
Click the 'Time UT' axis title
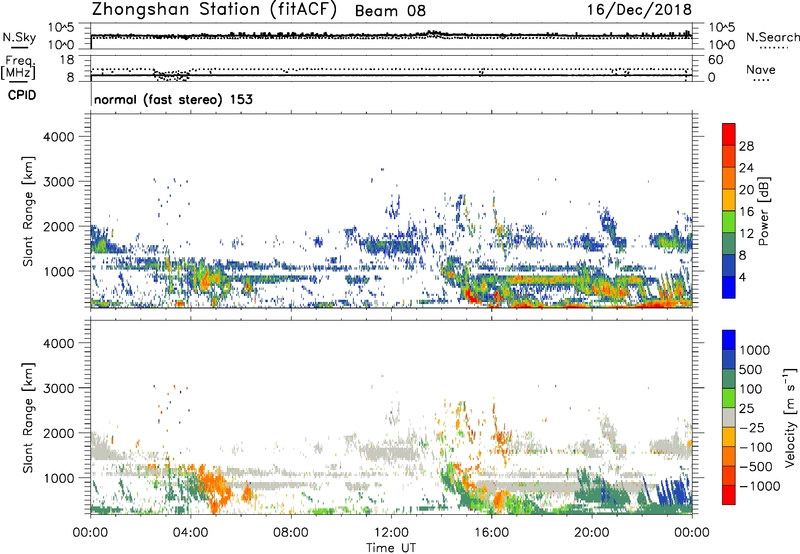pos(391,548)
